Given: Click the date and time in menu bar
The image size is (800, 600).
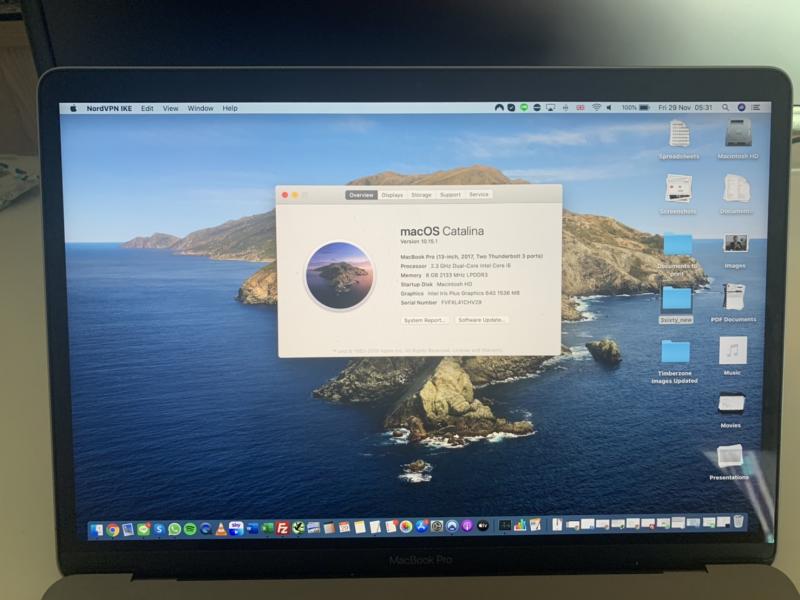Looking at the screenshot, I should click(x=685, y=108).
